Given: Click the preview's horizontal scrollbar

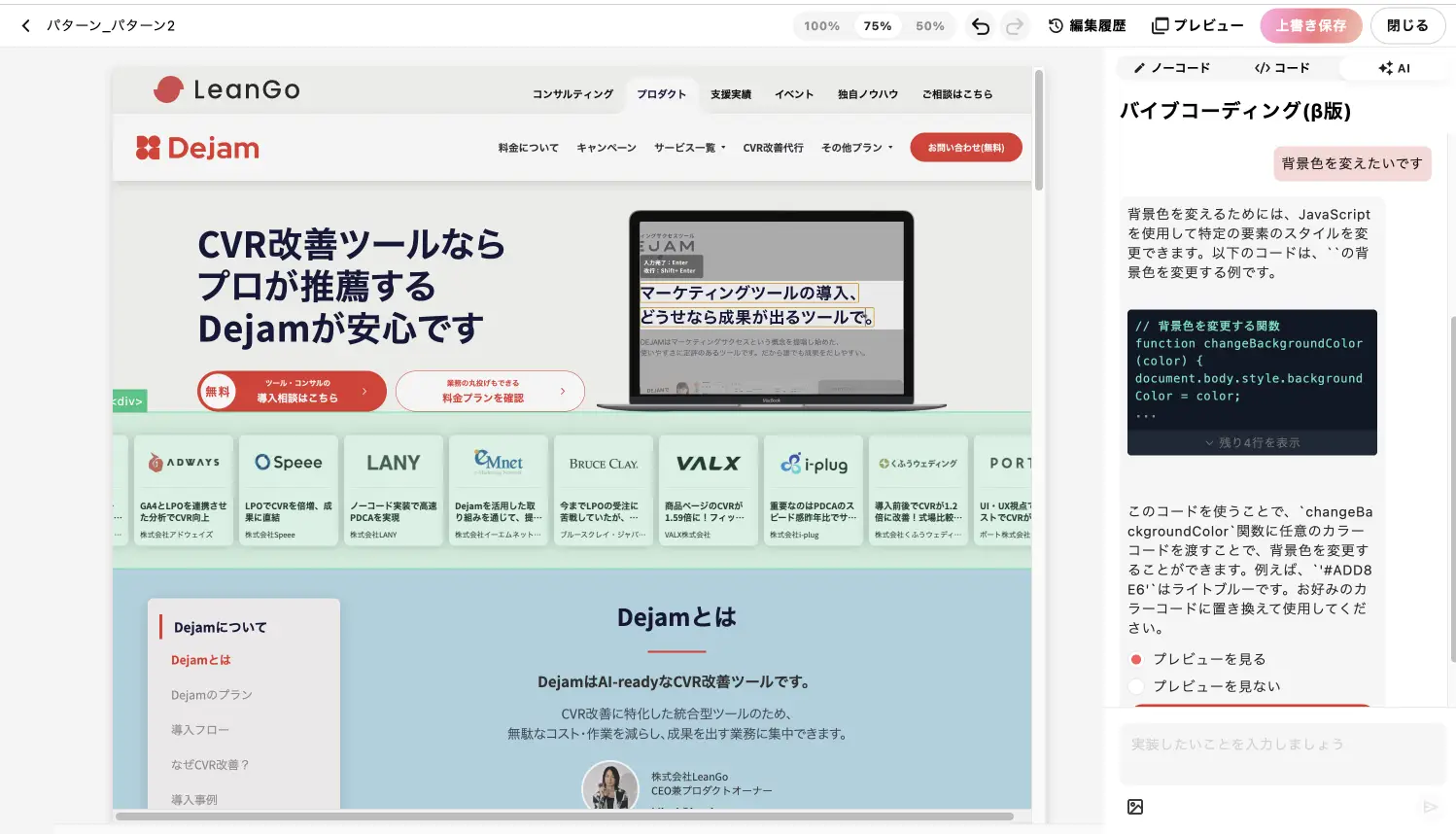Looking at the screenshot, I should [565, 817].
